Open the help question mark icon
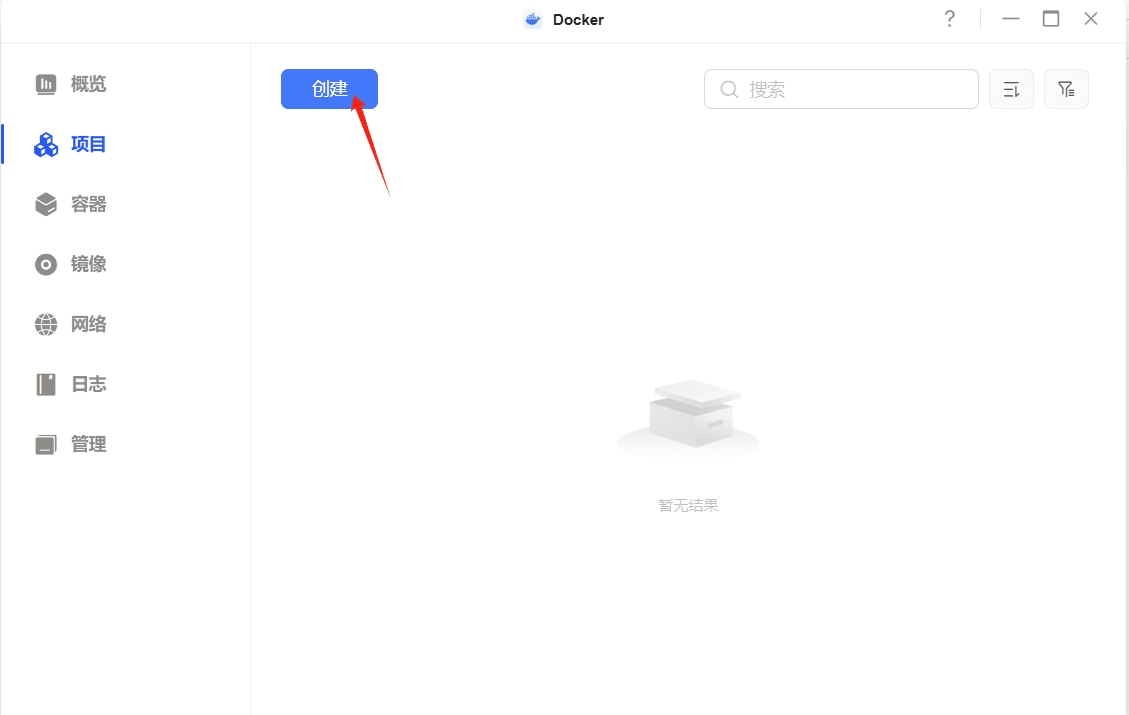This screenshot has width=1129, height=715. (950, 19)
